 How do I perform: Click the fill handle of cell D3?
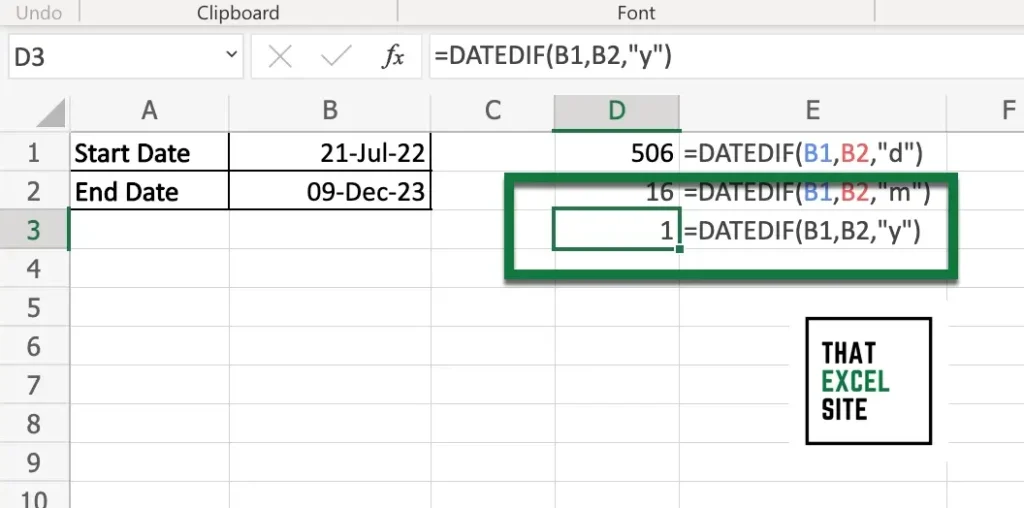680,249
